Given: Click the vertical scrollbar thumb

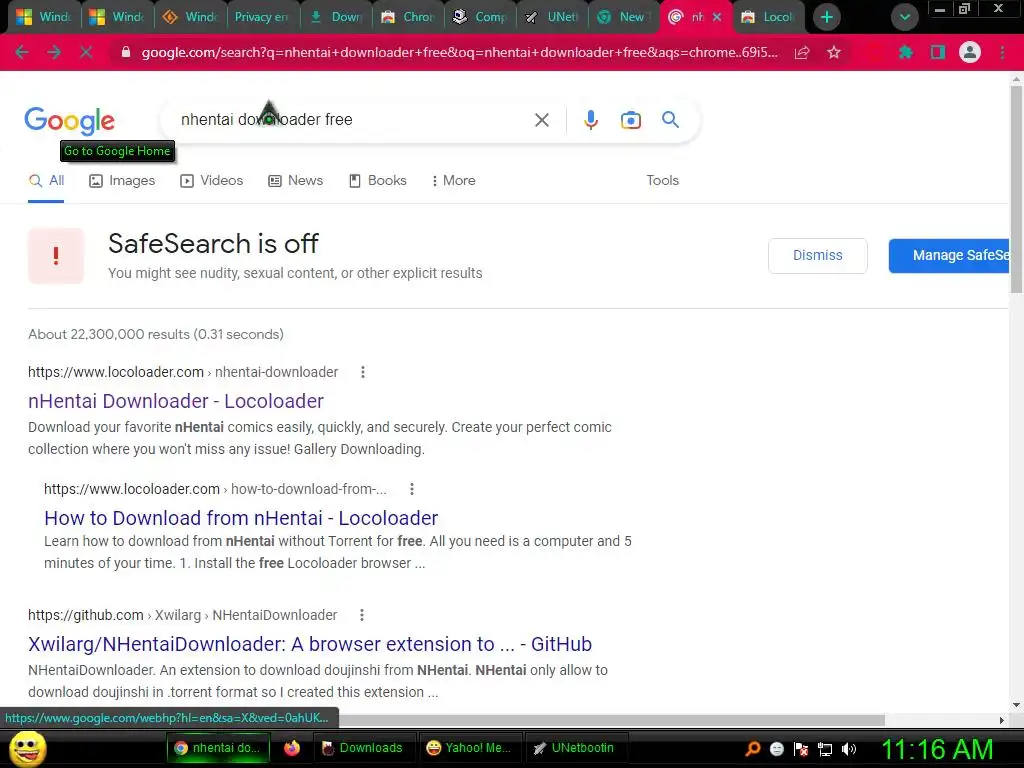Looking at the screenshot, I should point(1016,189).
